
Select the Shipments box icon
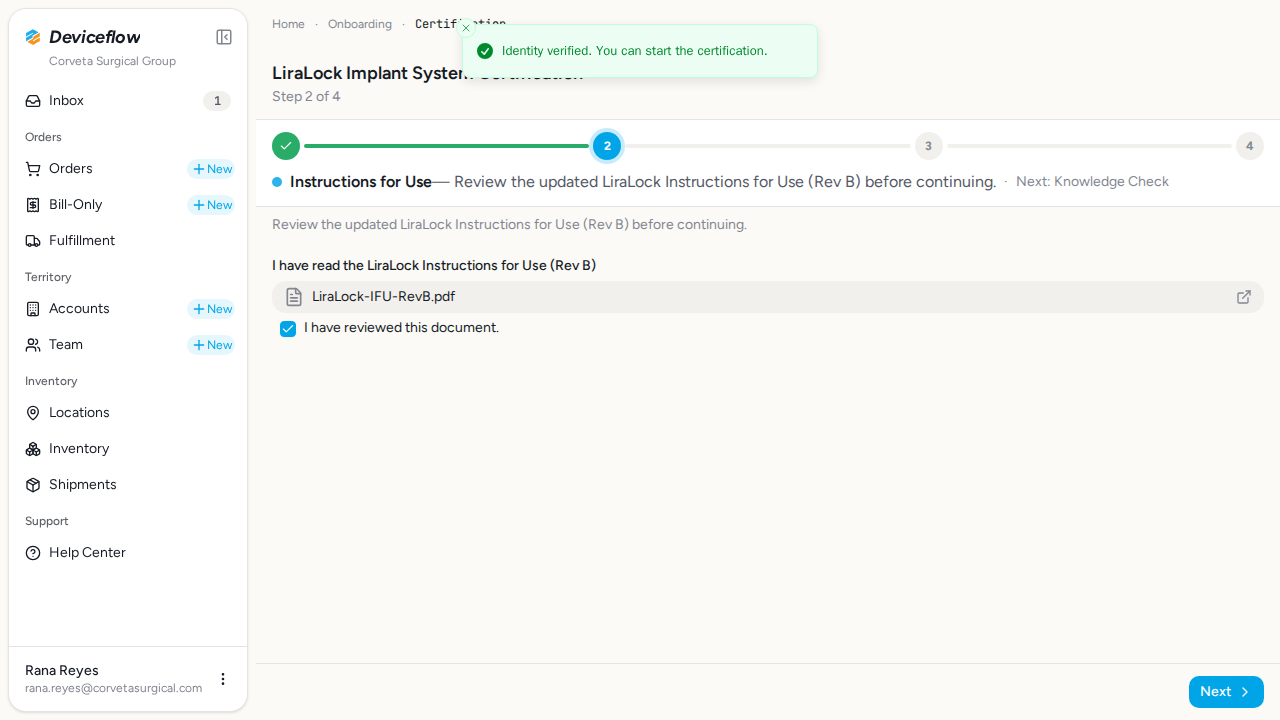tap(33, 485)
